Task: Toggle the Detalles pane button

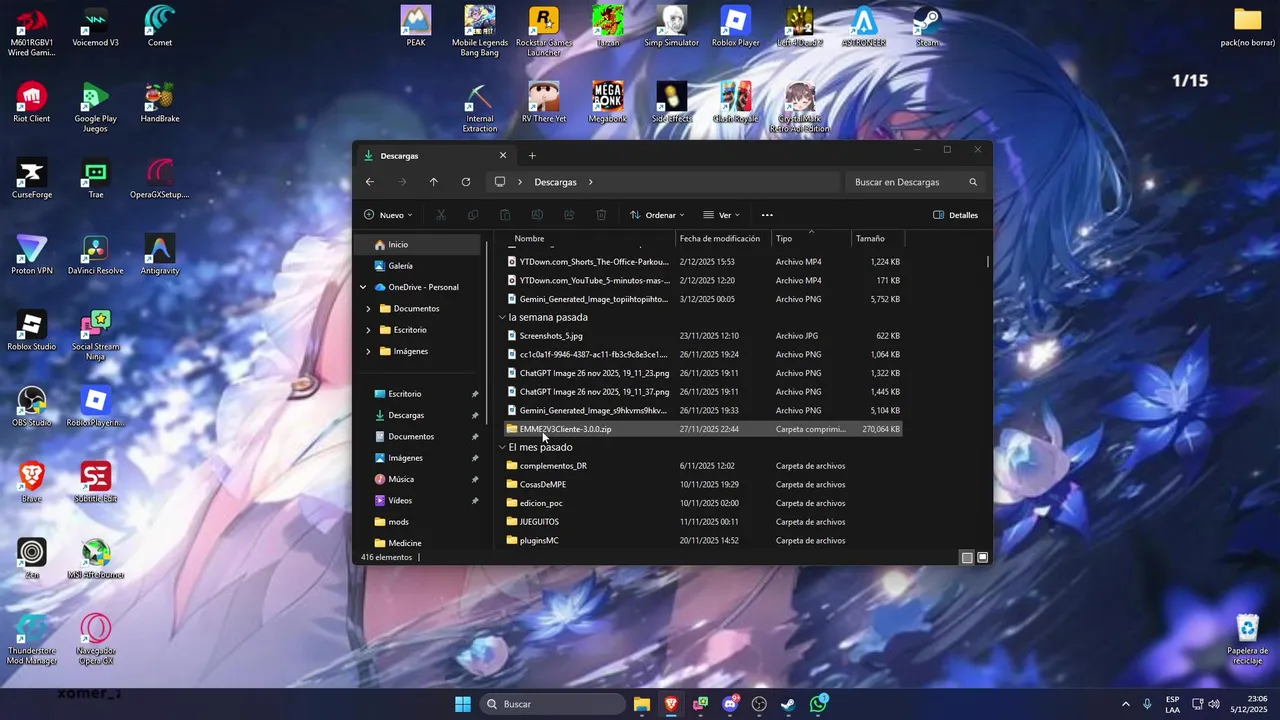Action: [955, 215]
